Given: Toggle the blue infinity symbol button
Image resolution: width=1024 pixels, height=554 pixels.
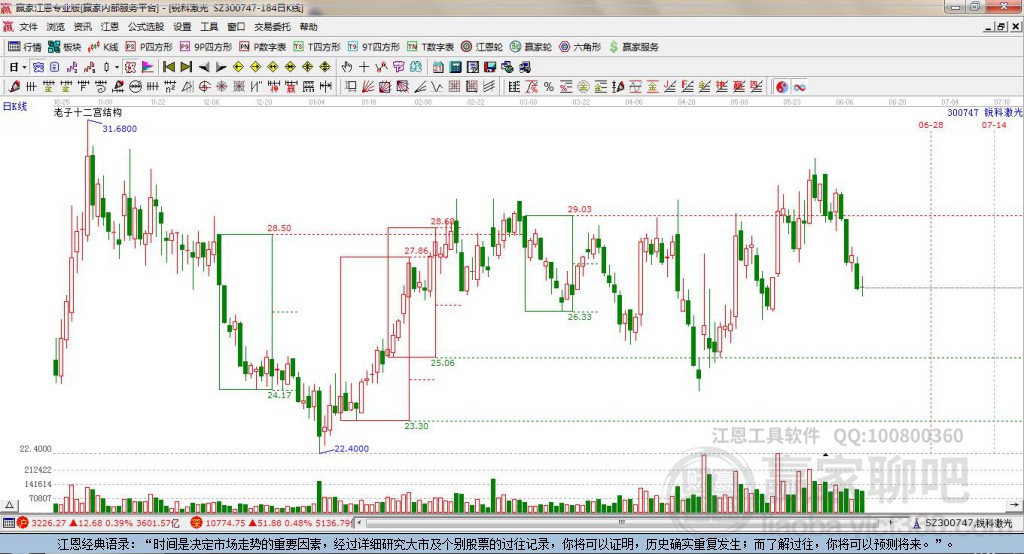Looking at the screenshot, I should [x=799, y=87].
